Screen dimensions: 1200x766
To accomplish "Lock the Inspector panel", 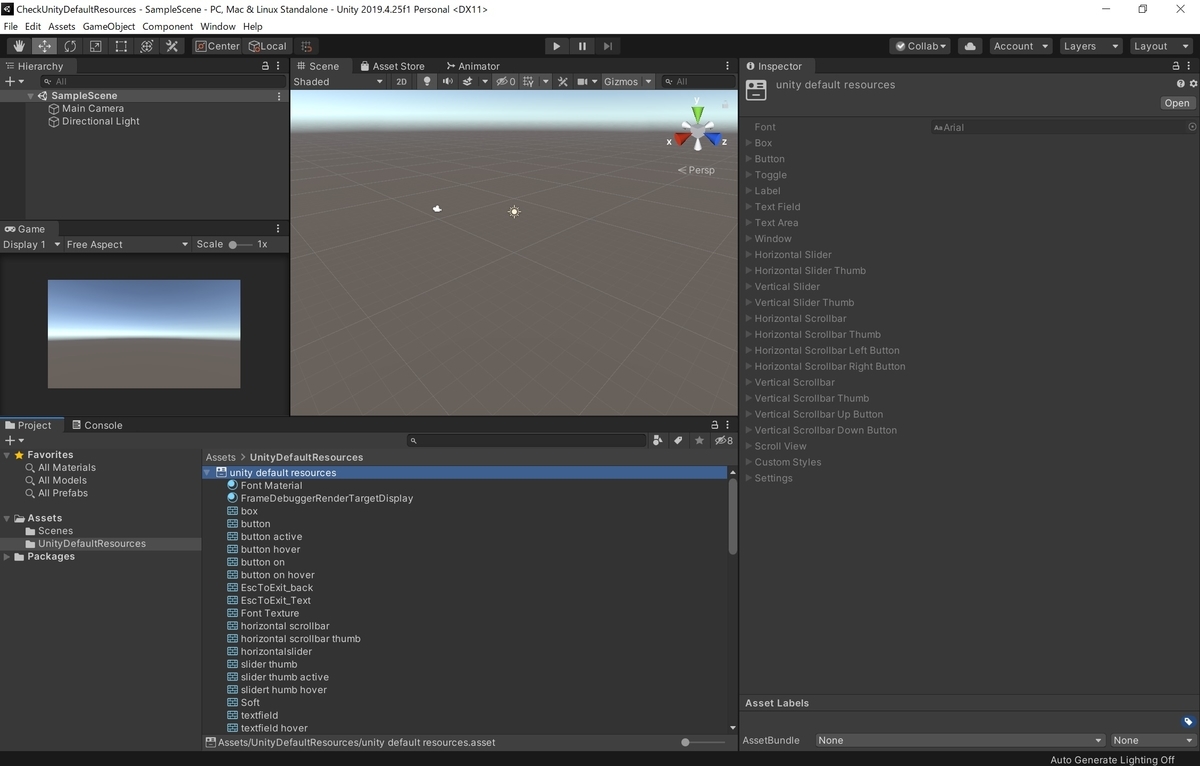I will point(1176,66).
